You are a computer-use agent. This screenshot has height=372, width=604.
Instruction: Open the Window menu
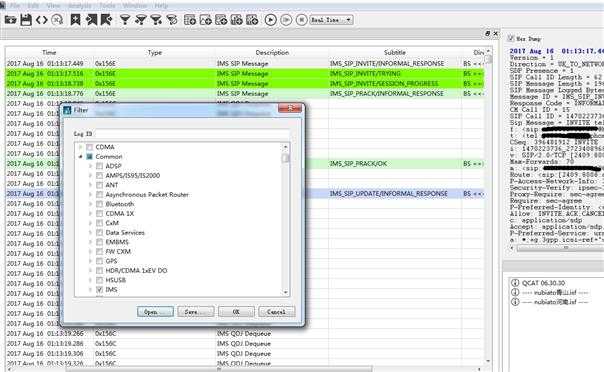pyautogui.click(x=134, y=5)
